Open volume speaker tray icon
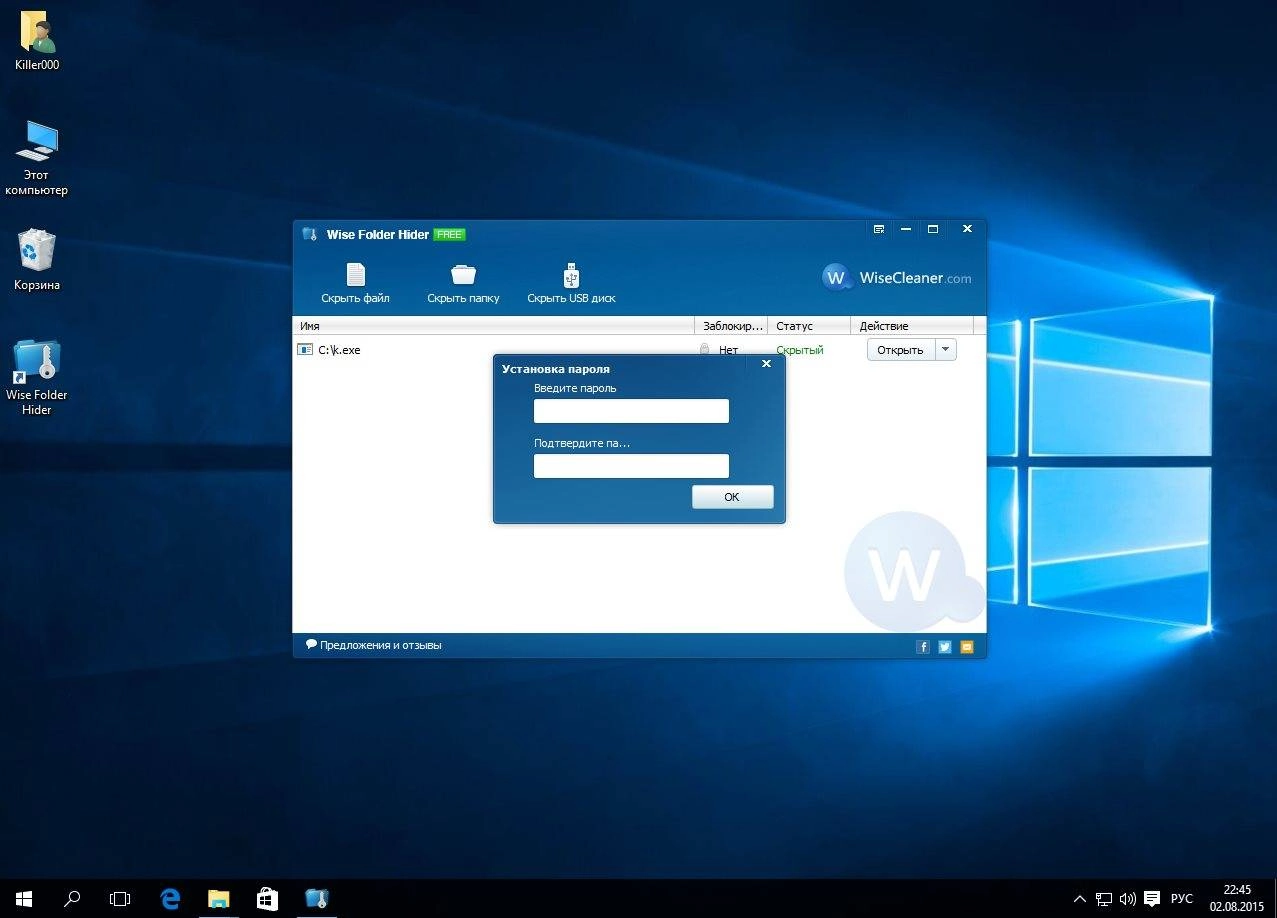The height and width of the screenshot is (918, 1277). click(x=1128, y=899)
